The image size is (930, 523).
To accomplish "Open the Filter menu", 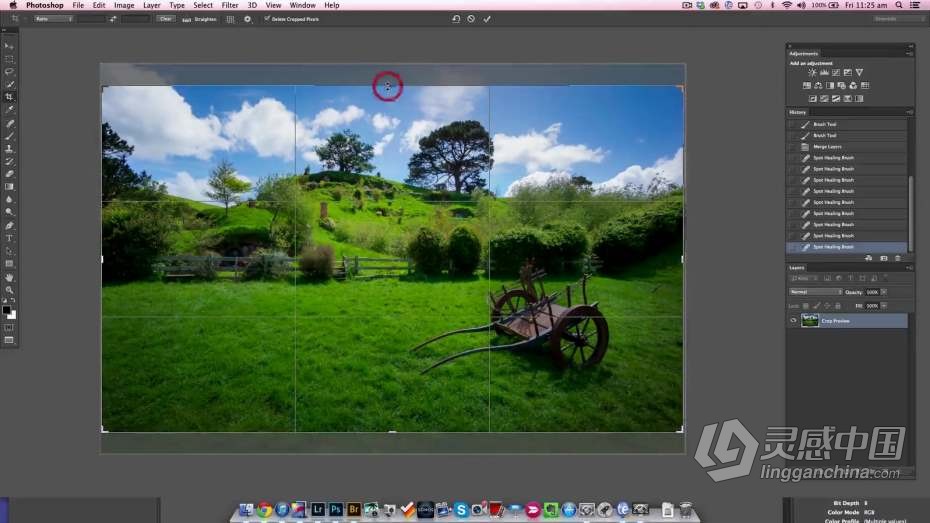I will 230,5.
